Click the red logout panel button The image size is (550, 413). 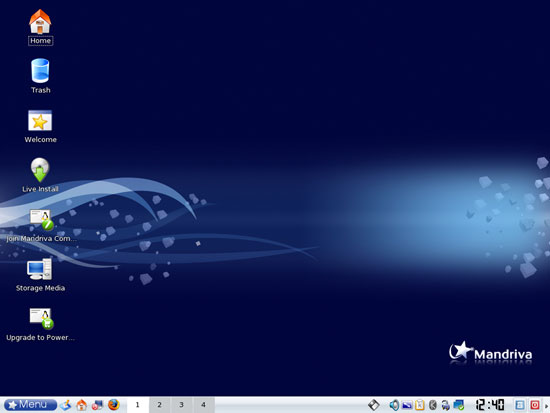click(x=535, y=405)
